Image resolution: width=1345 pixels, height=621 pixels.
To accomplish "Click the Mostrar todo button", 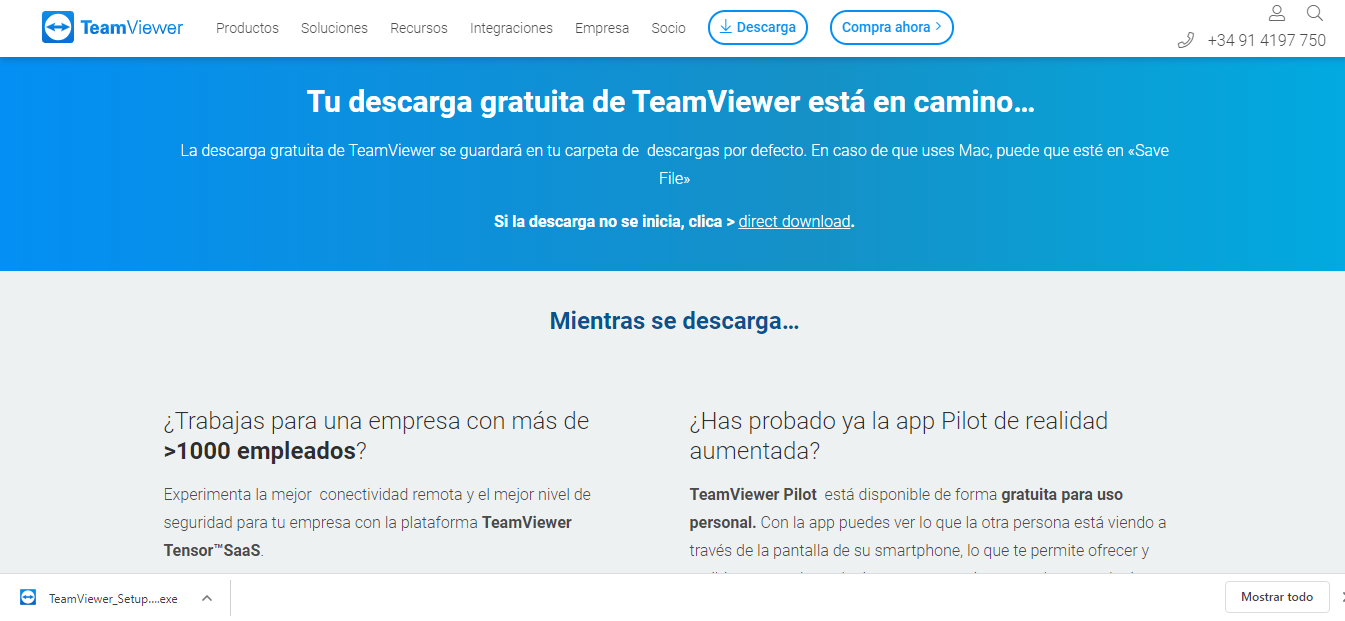I will (x=1277, y=597).
